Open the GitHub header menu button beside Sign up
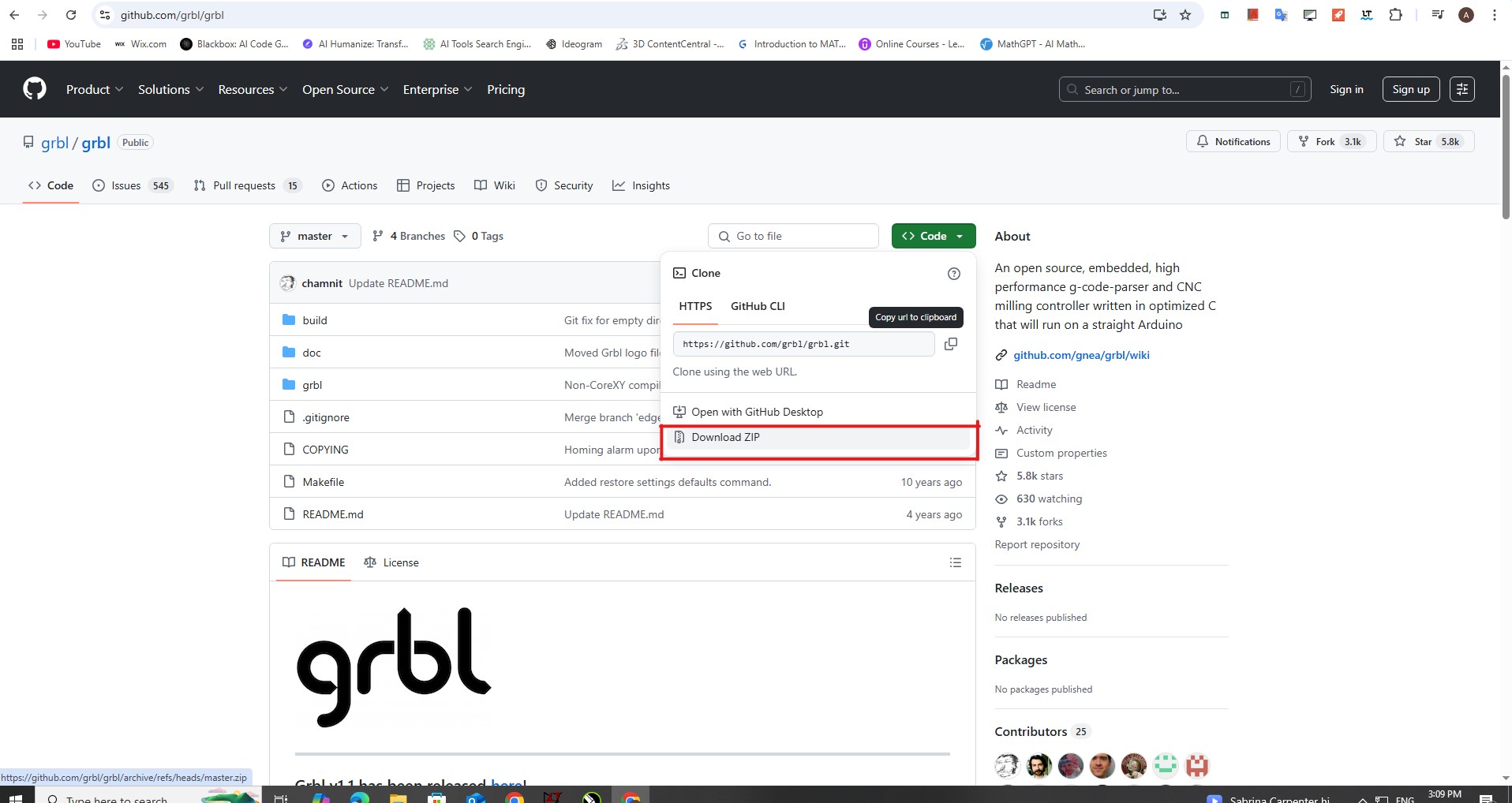The image size is (1512, 803). [x=1461, y=89]
